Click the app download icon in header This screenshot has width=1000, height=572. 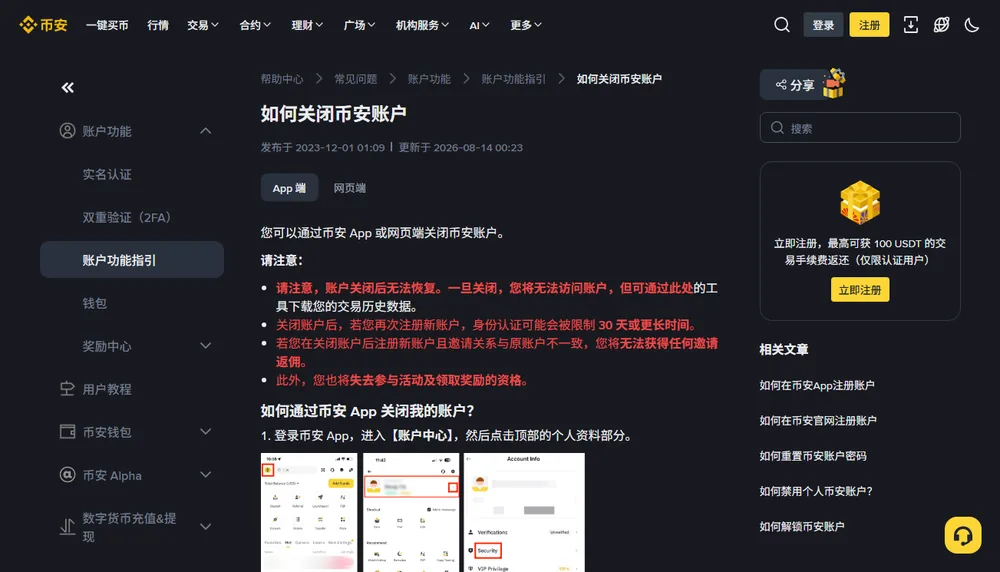[x=911, y=25]
